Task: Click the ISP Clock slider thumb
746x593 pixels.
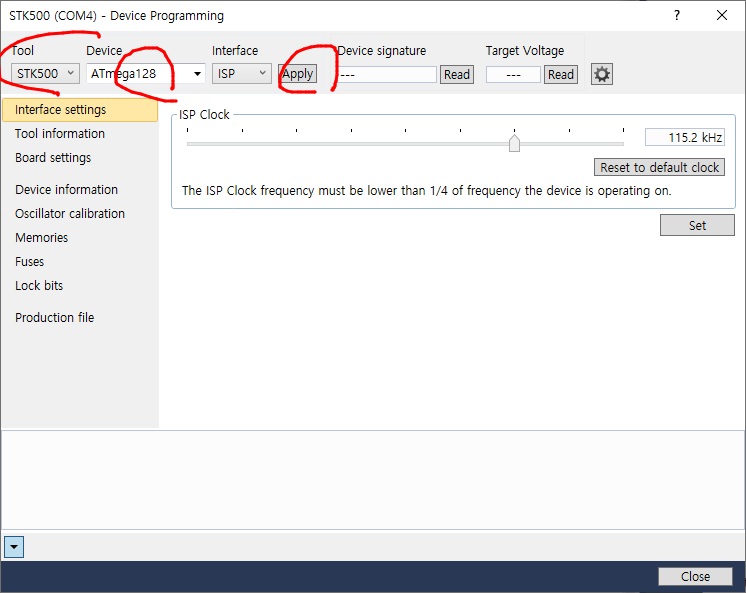Action: [514, 143]
